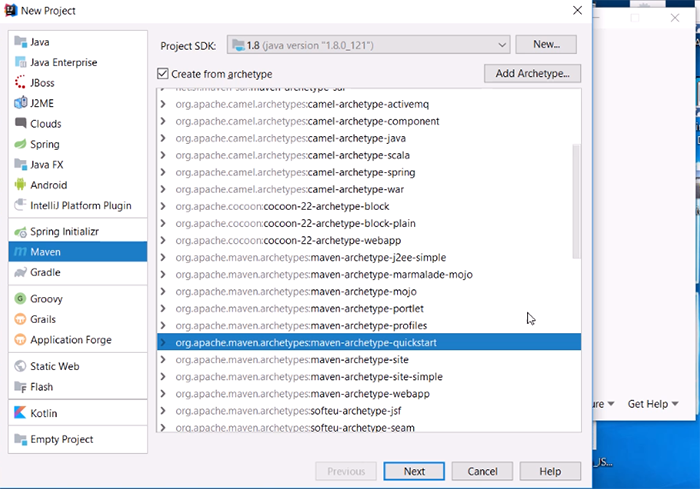This screenshot has height=489, width=700.
Task: Click the Maven 'm' icon
Action: [x=21, y=252]
